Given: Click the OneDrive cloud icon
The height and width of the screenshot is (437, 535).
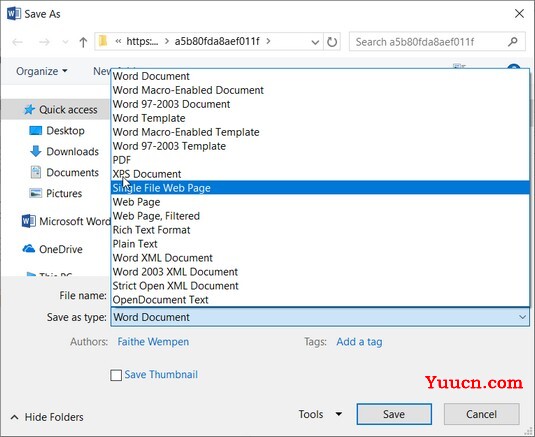Looking at the screenshot, I should pos(29,248).
